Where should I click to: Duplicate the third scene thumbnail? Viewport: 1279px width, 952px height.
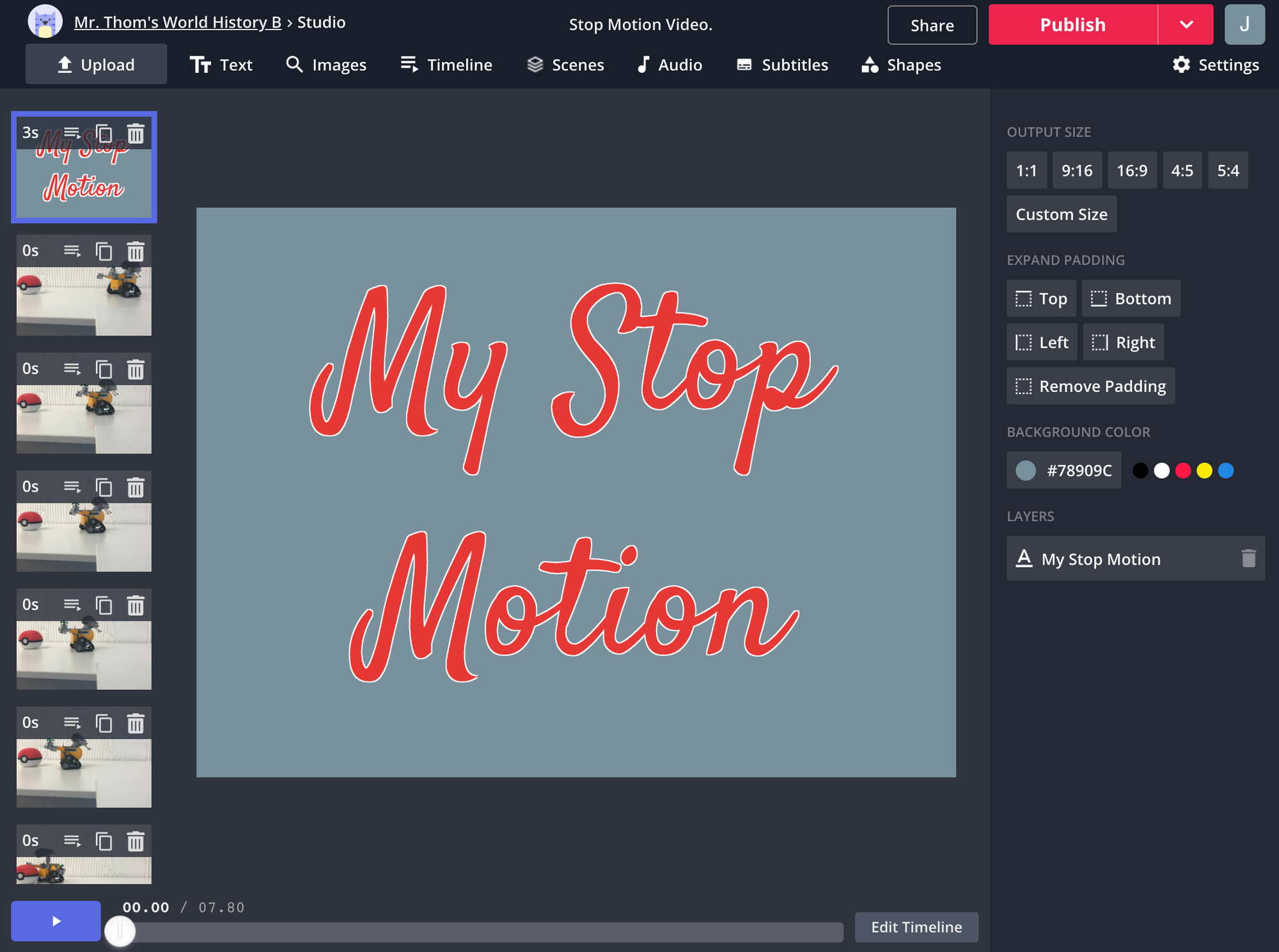coord(104,370)
